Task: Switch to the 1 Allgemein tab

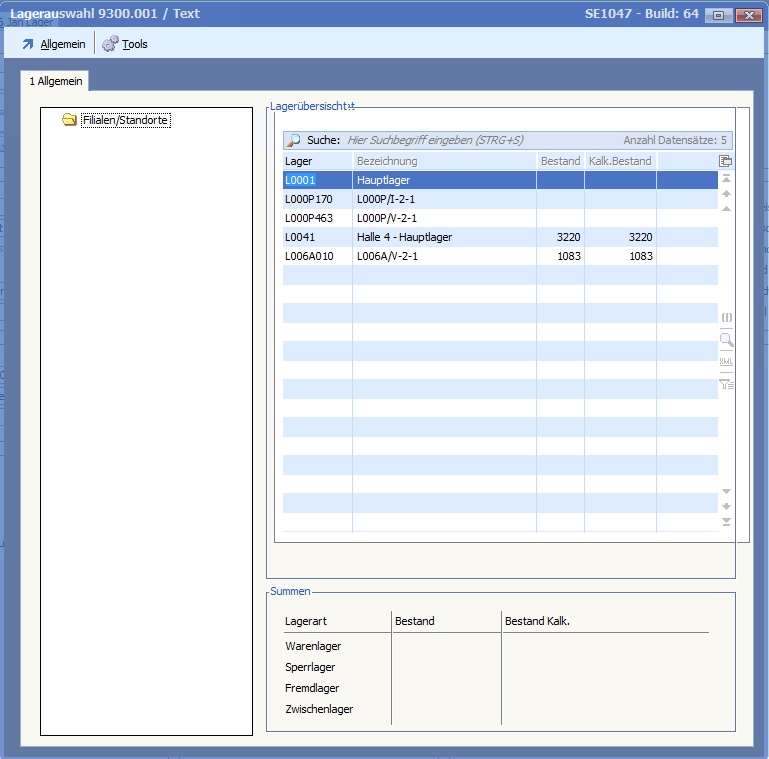Action: tap(55, 81)
